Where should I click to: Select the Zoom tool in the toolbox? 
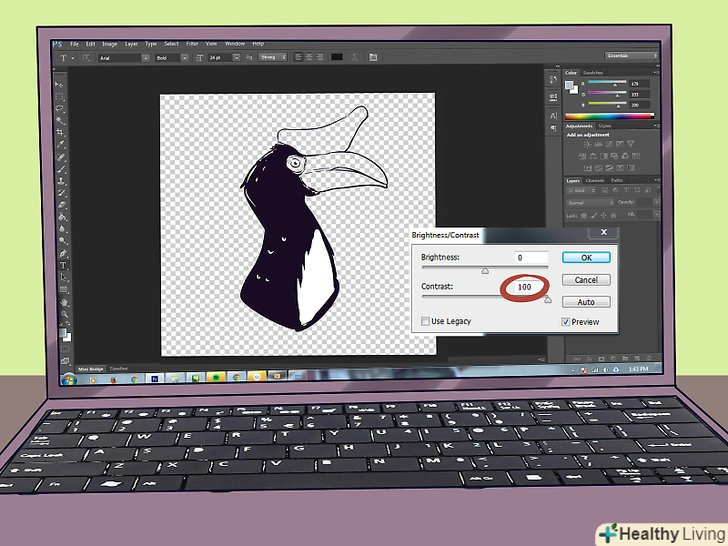(64, 313)
